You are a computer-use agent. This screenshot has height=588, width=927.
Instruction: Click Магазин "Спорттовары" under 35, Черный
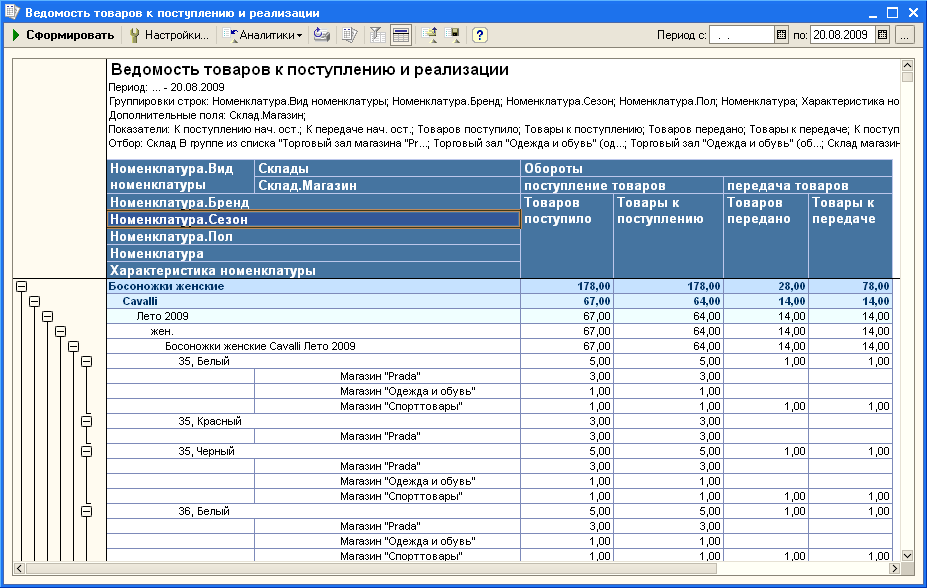click(x=401, y=496)
